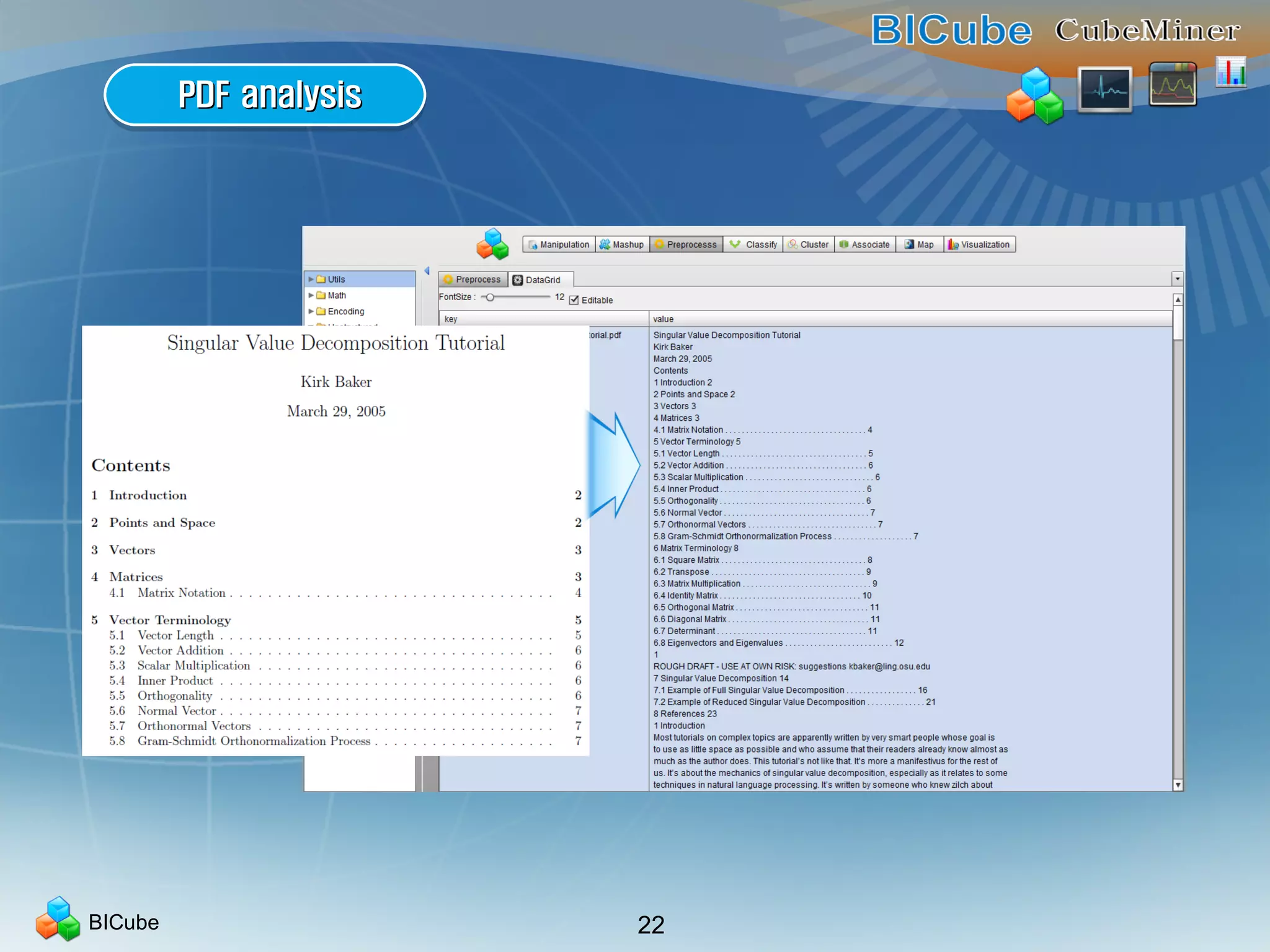
Task: Click the bar chart icon in the header
Action: 1231,72
